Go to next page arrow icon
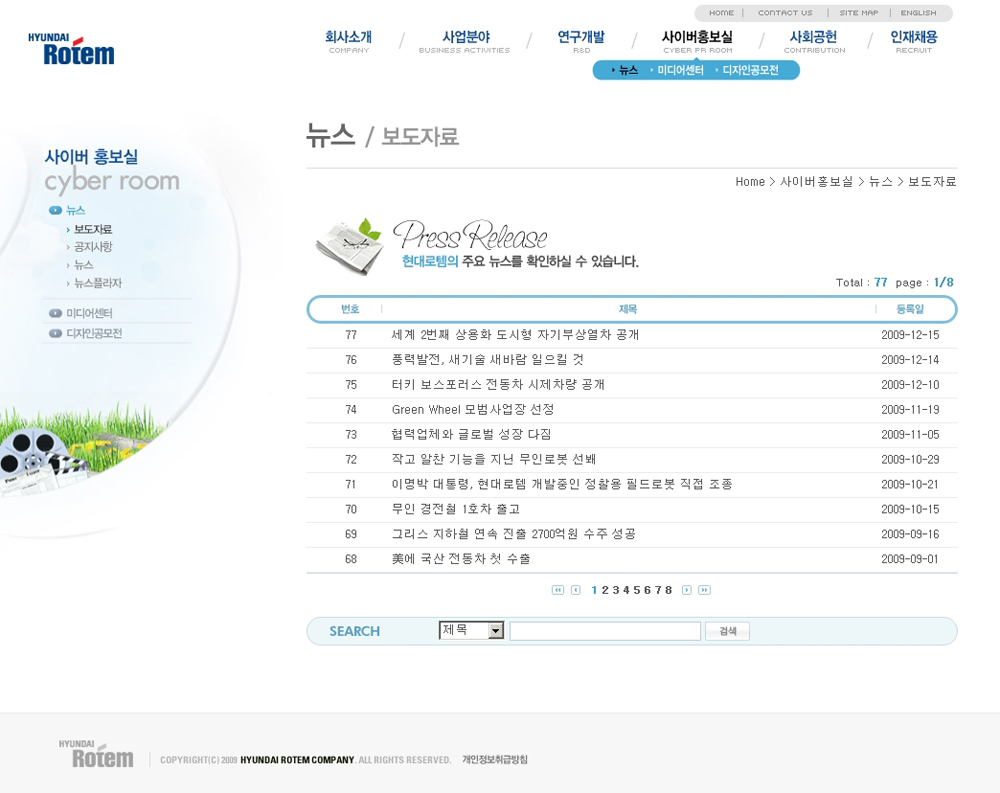Screen dimensions: 1000x793 click(687, 590)
